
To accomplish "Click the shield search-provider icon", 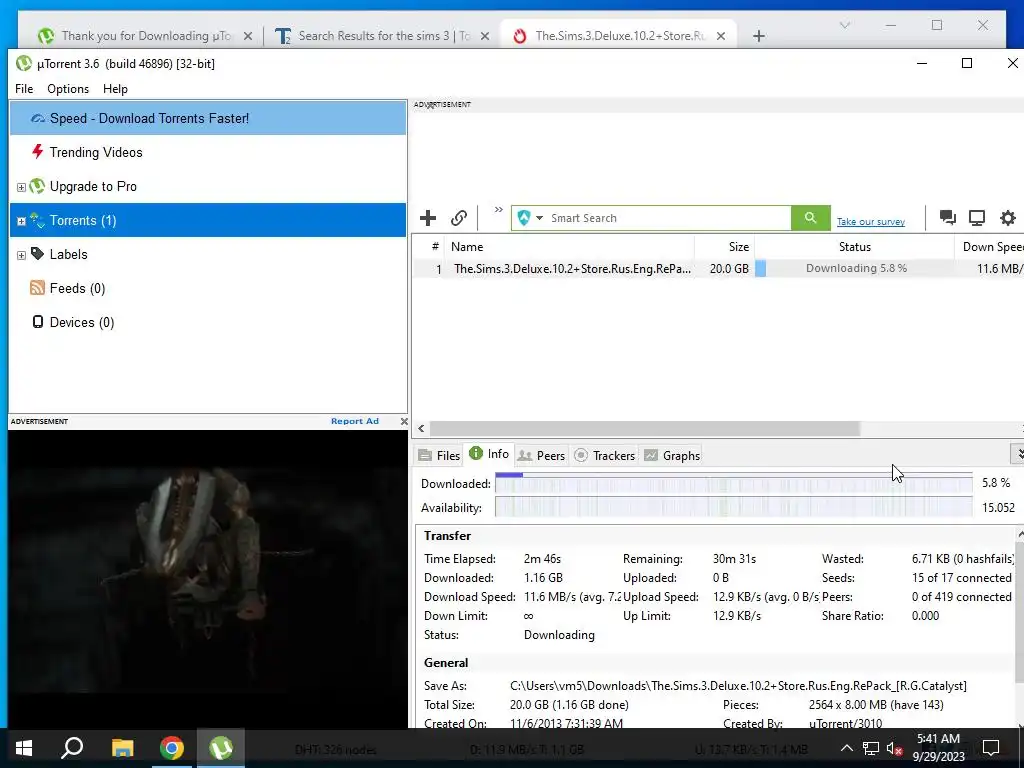I will [523, 217].
